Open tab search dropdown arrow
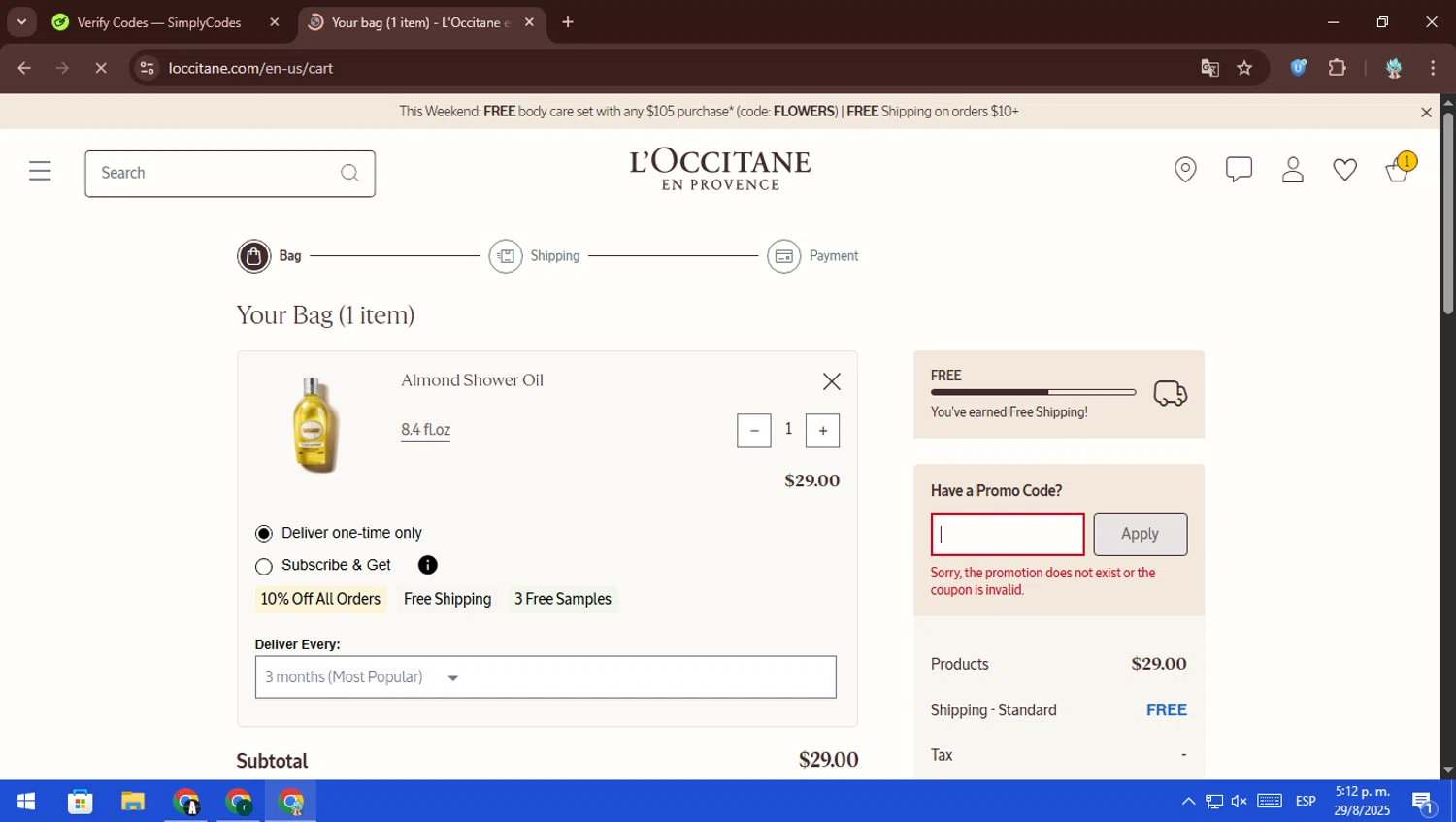This screenshot has width=1456, height=822. (21, 21)
